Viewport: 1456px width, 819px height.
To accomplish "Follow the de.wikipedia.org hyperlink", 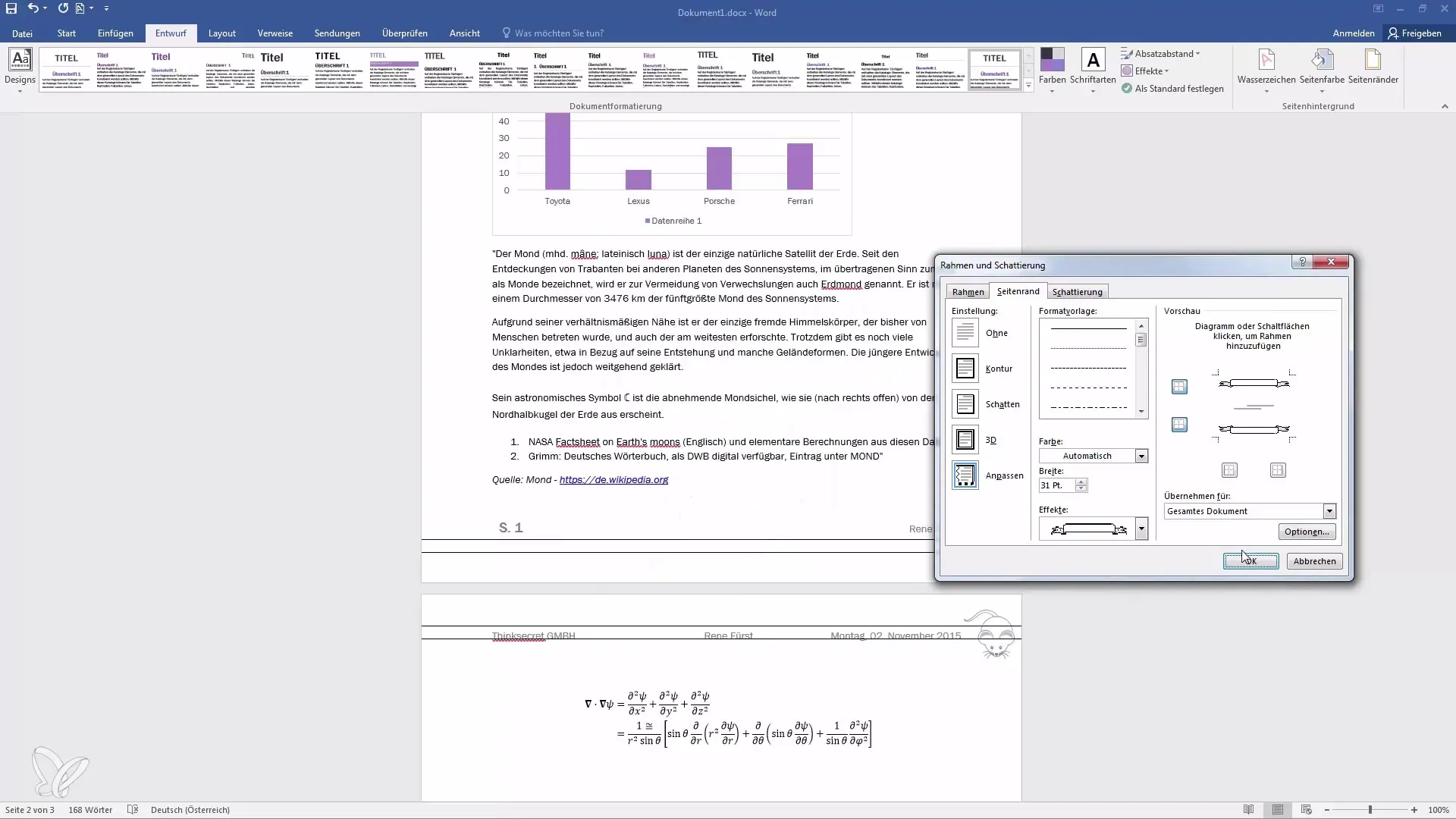I will tap(613, 480).
